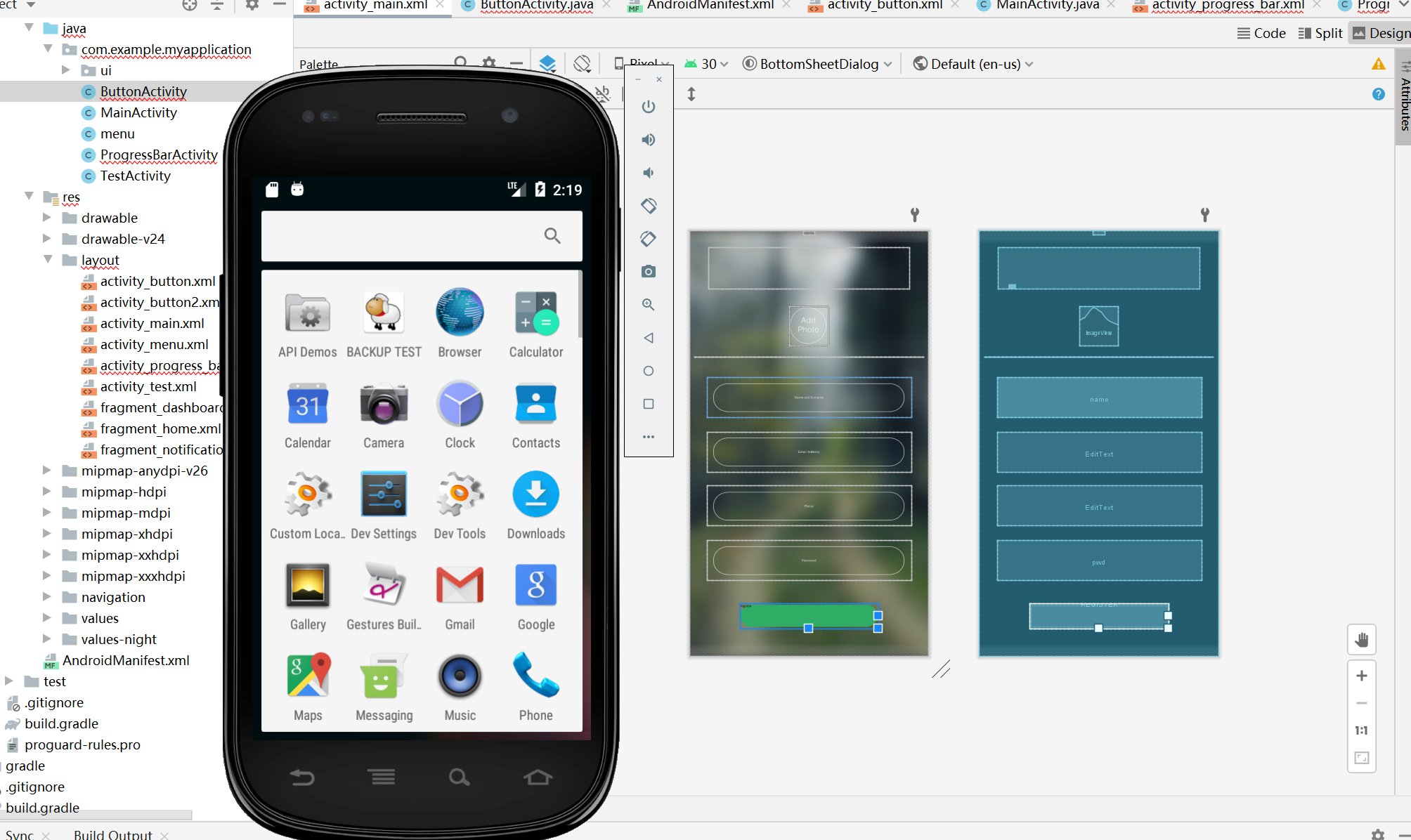1411x840 pixels.
Task: Select the Add Photo image in design preview
Action: coord(808,325)
